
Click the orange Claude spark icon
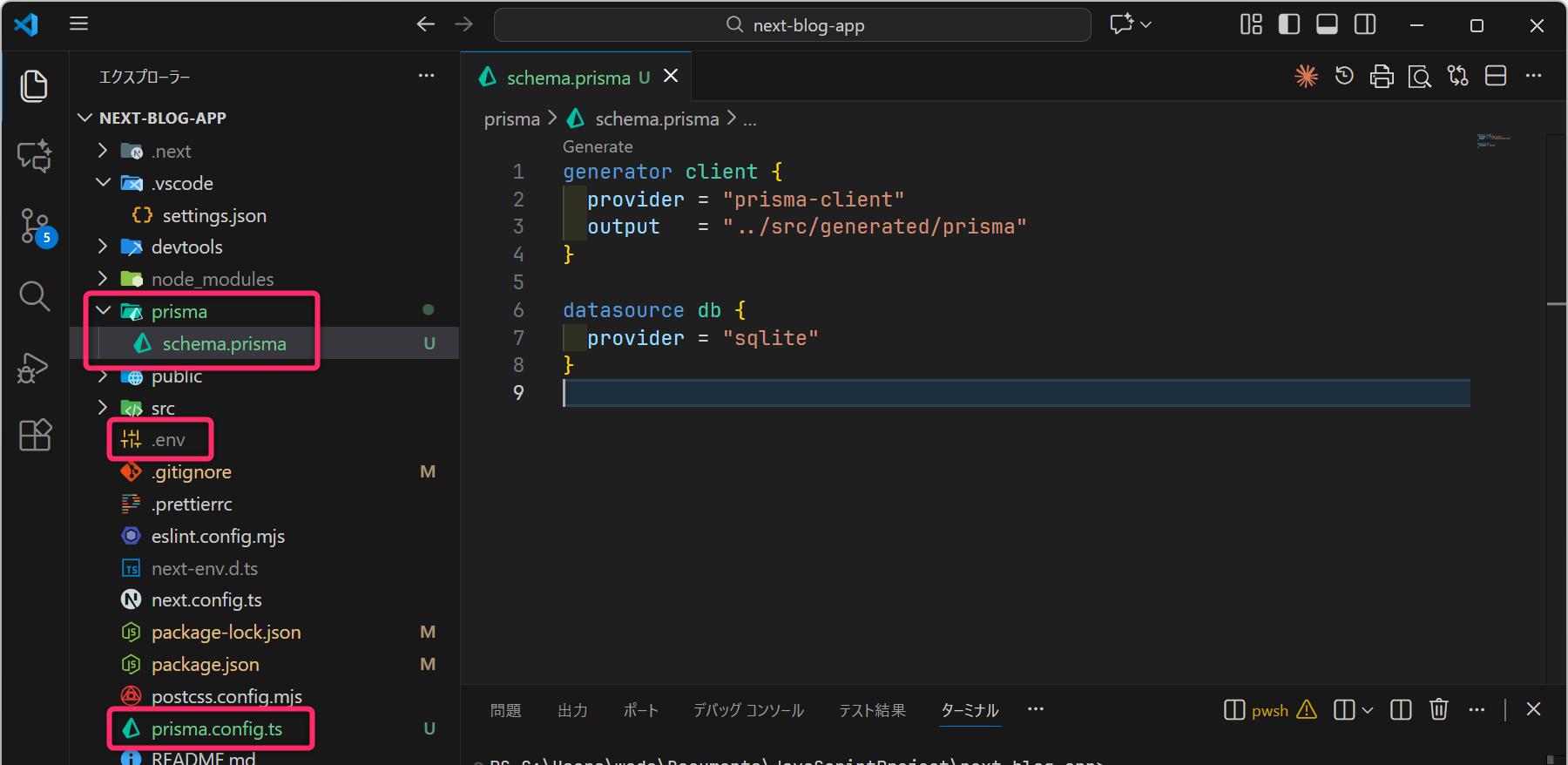click(1306, 77)
